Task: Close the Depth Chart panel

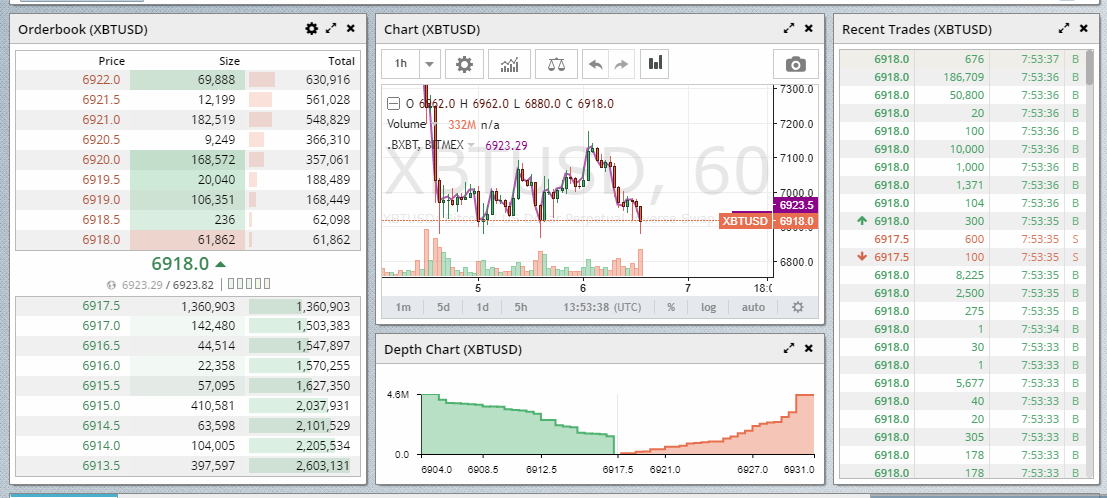Action: (x=809, y=348)
